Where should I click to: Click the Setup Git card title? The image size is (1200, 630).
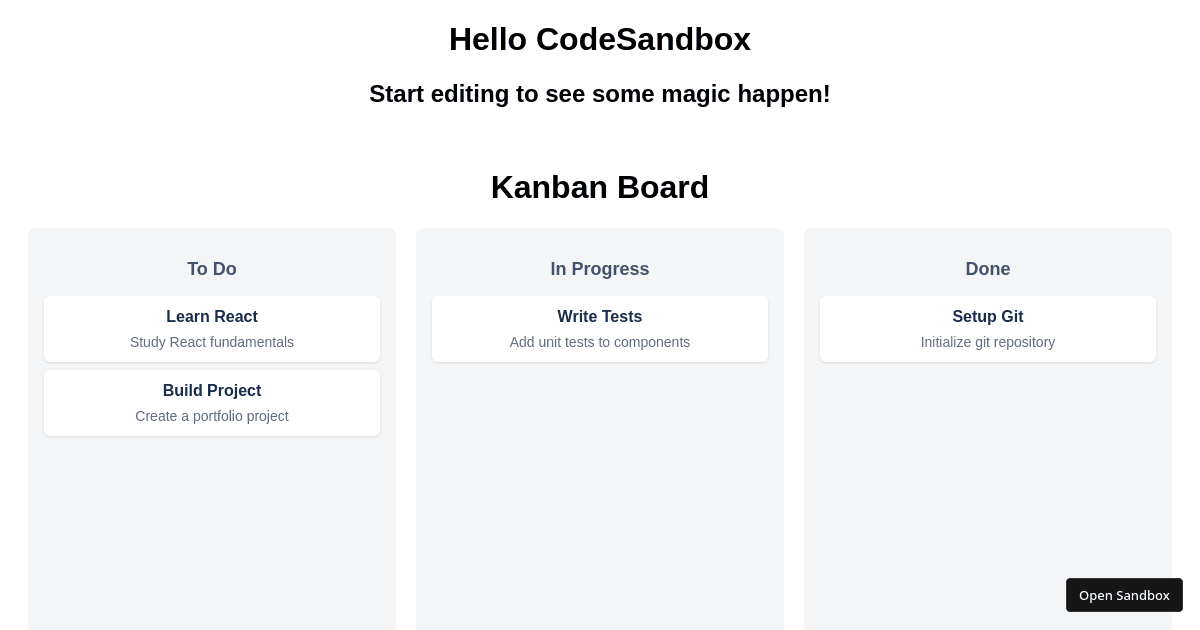(x=988, y=317)
